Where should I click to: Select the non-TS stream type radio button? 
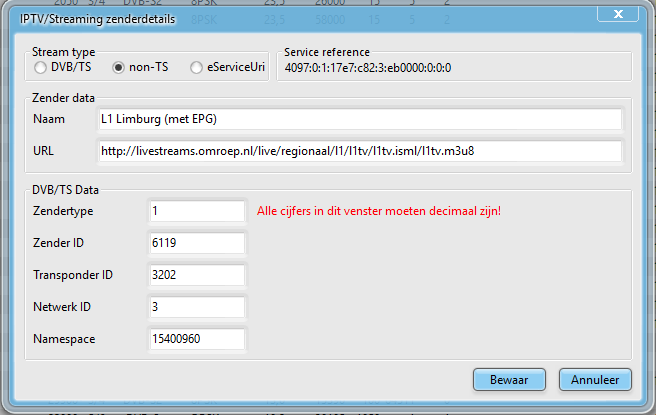(x=118, y=67)
